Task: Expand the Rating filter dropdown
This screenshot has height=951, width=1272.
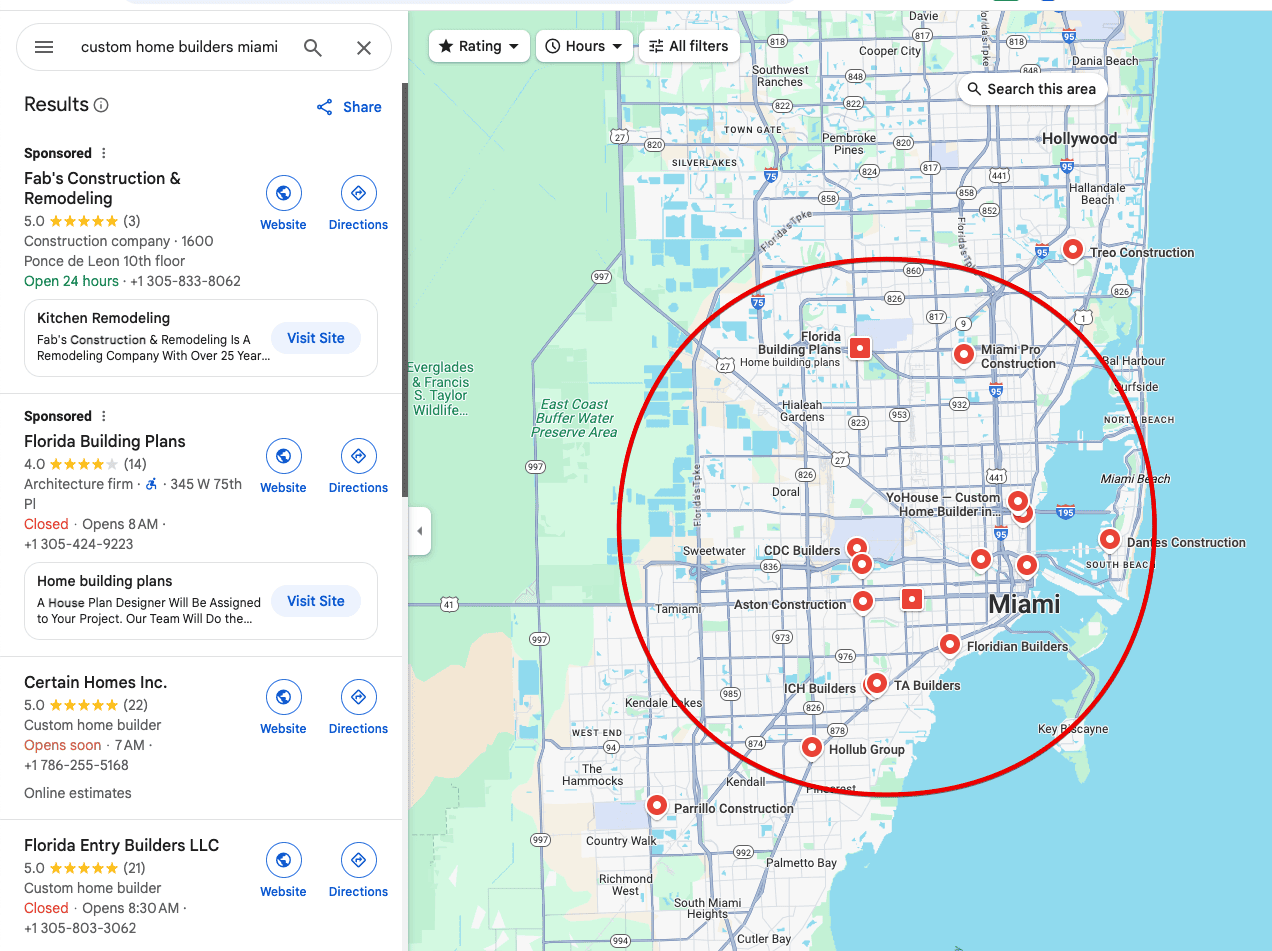Action: pos(479,46)
